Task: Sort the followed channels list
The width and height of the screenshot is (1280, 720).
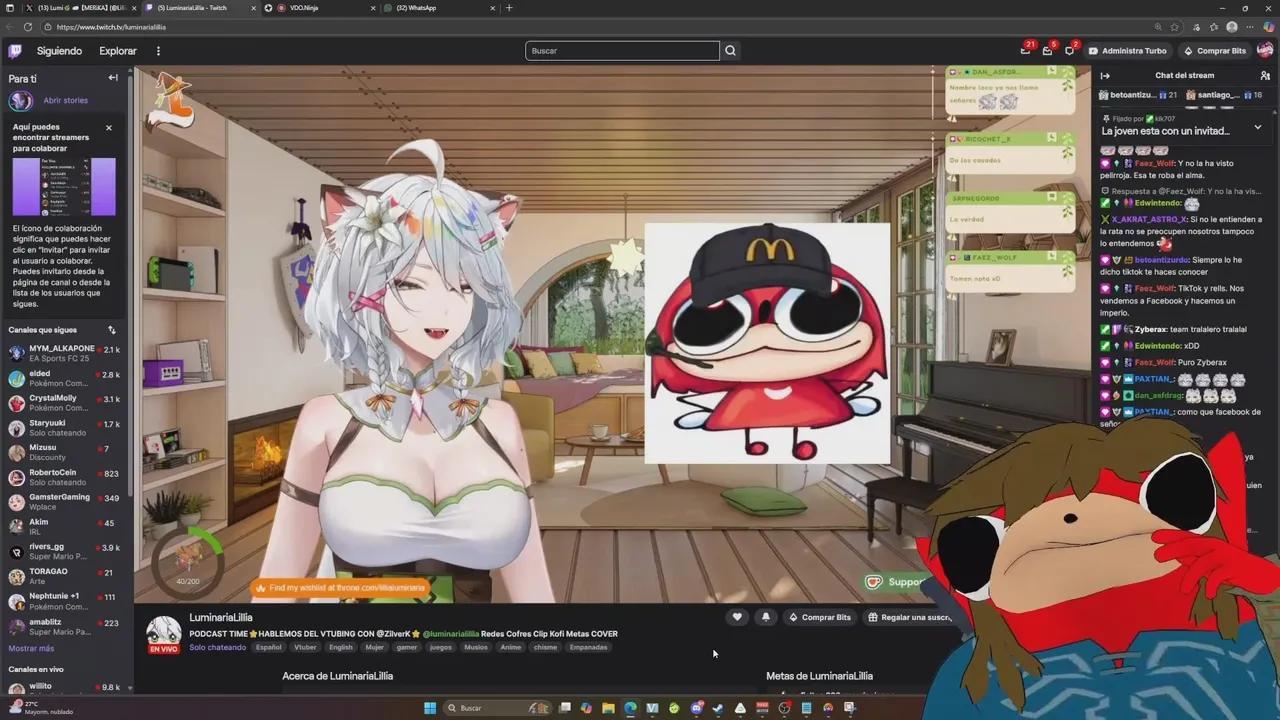Action: [x=112, y=330]
